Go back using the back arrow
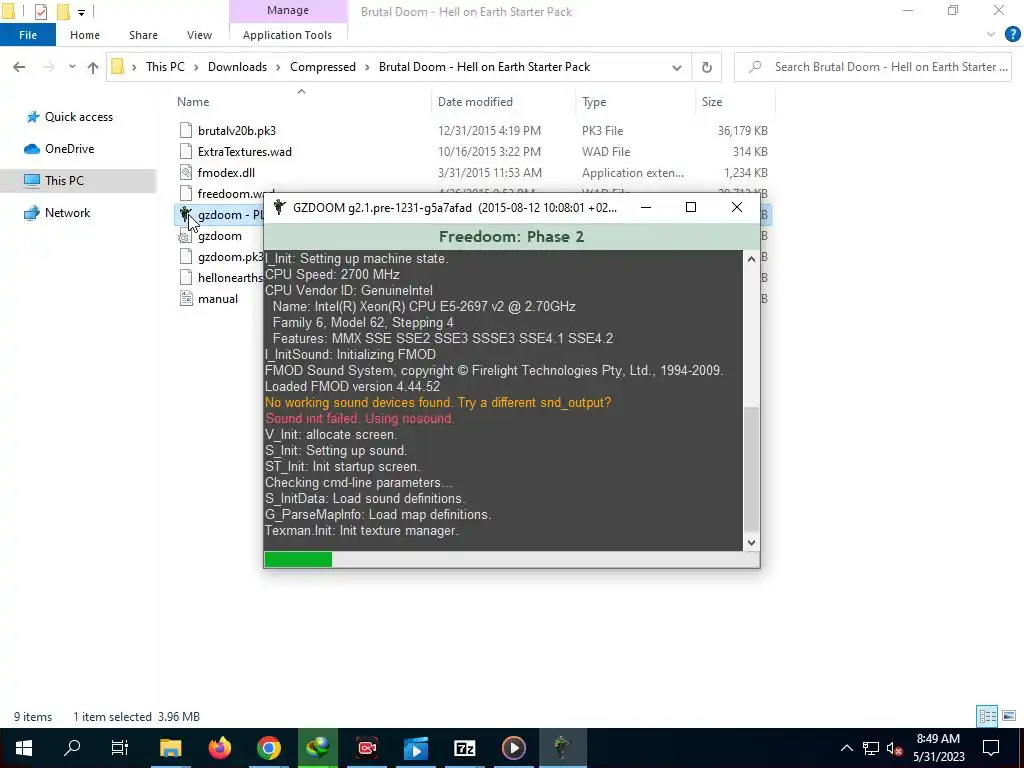 [19, 67]
